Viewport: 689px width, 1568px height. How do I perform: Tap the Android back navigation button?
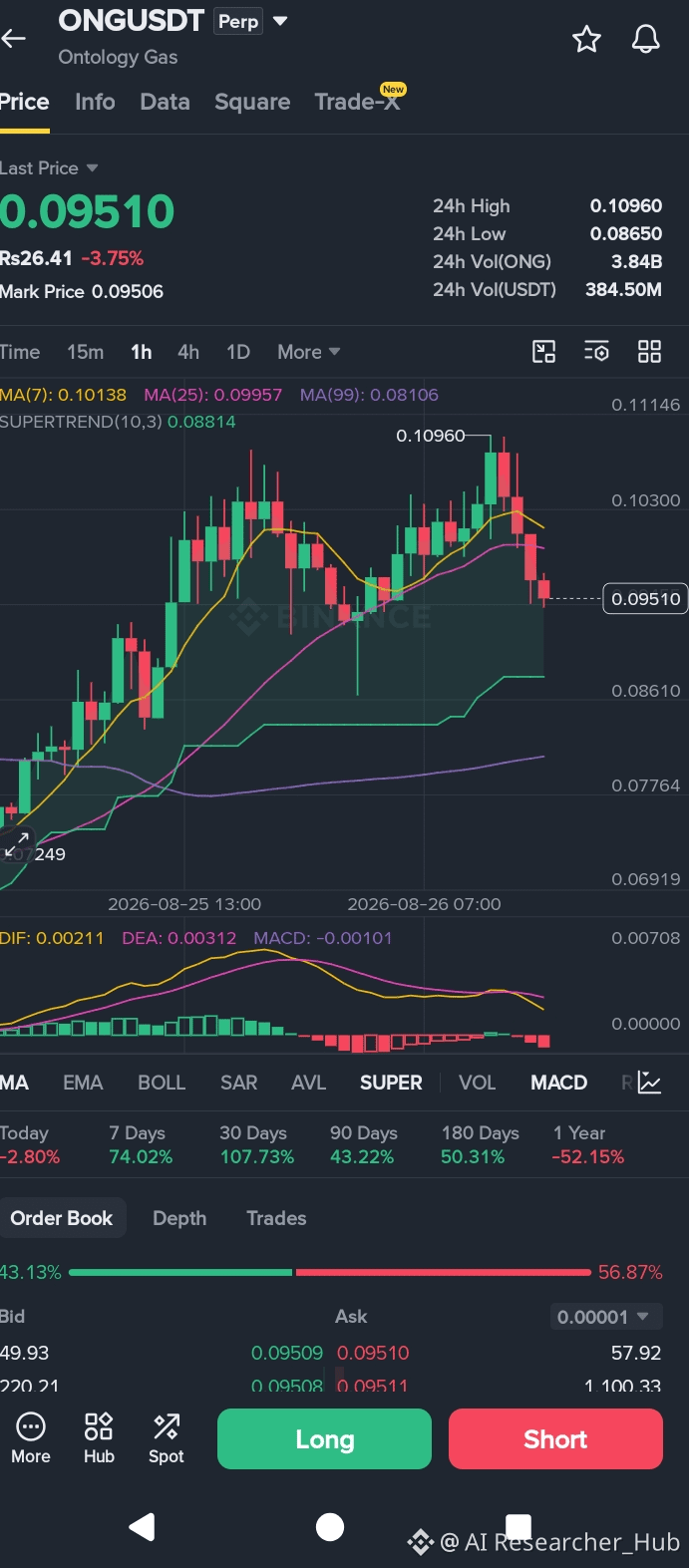point(143,1526)
